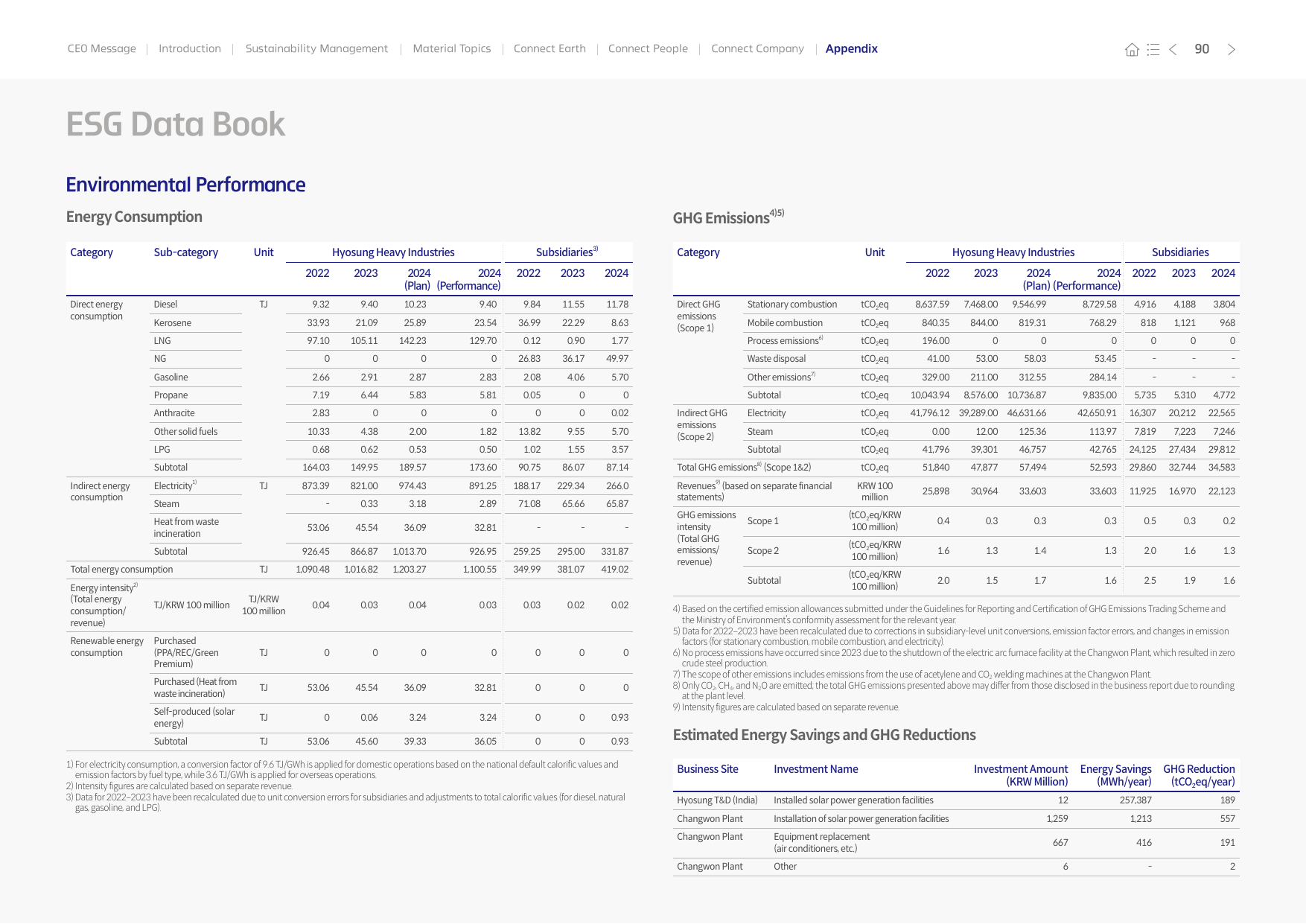This screenshot has width=1306, height=924.
Task: Click the page number 90
Action: [x=1202, y=49]
